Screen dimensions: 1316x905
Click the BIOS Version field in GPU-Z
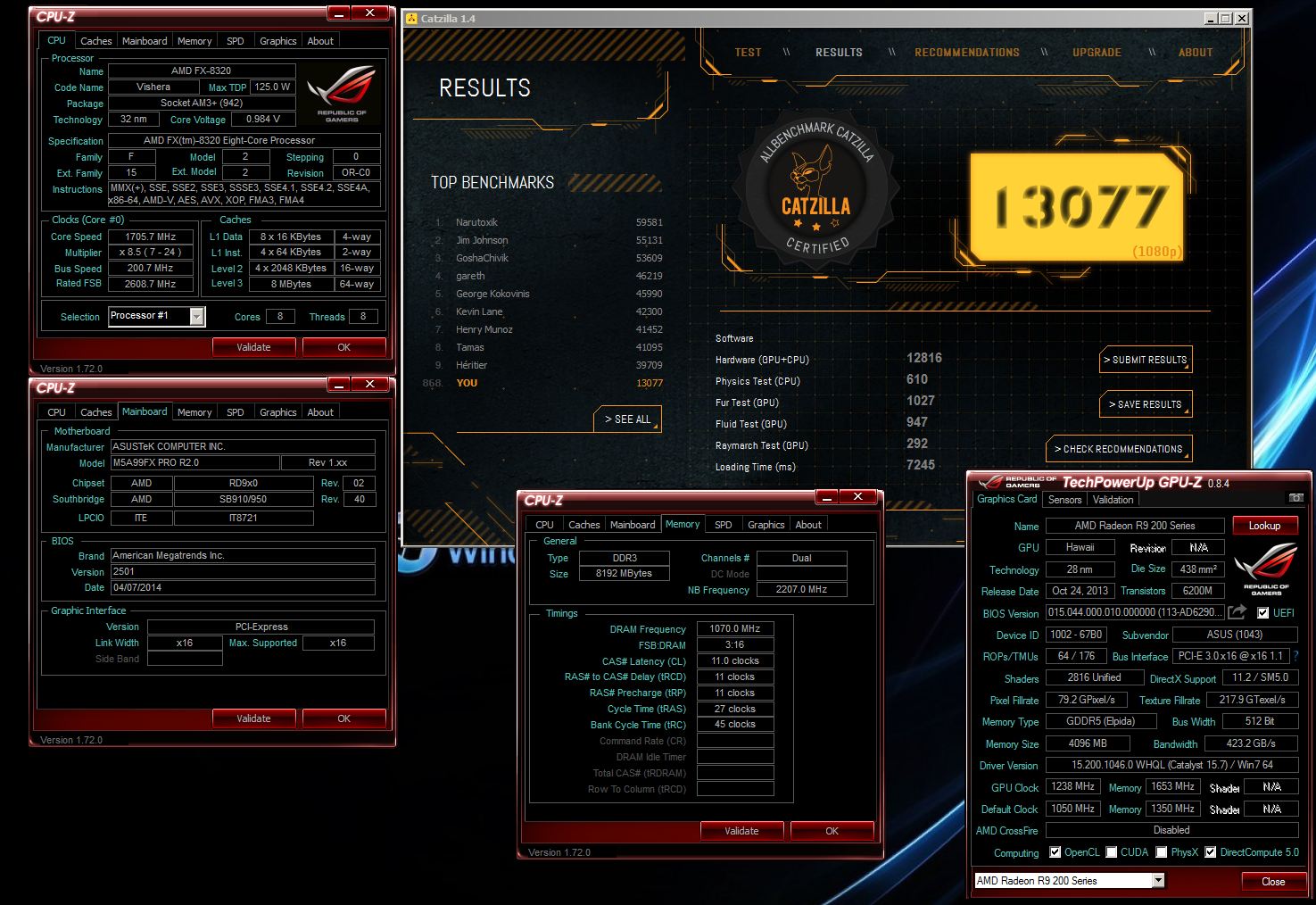click(1134, 612)
